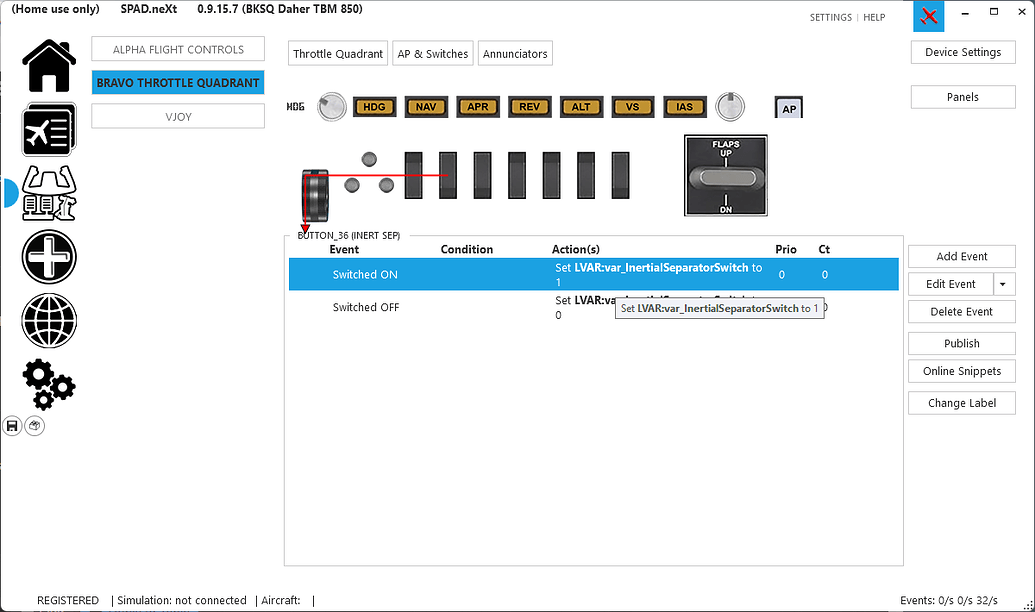Viewport: 1035px width, 612px height.
Task: Select the VJOY device
Action: click(178, 117)
